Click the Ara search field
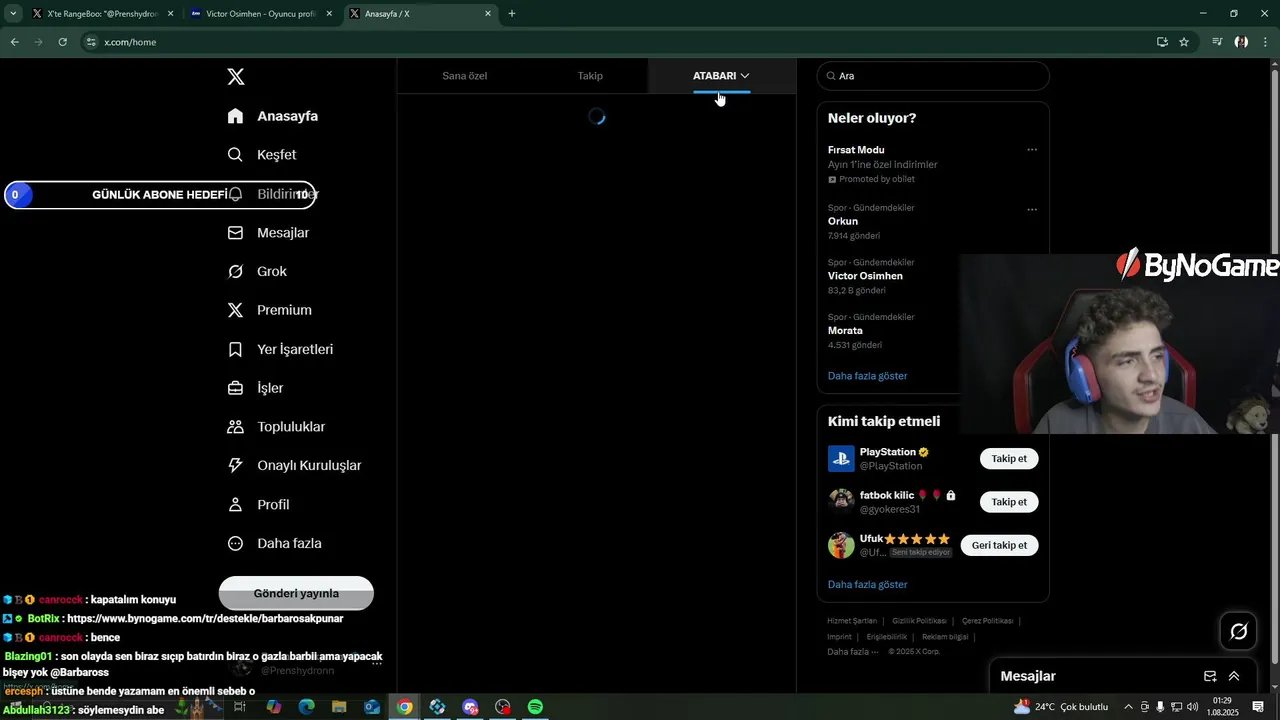1280x720 pixels. tap(933, 76)
